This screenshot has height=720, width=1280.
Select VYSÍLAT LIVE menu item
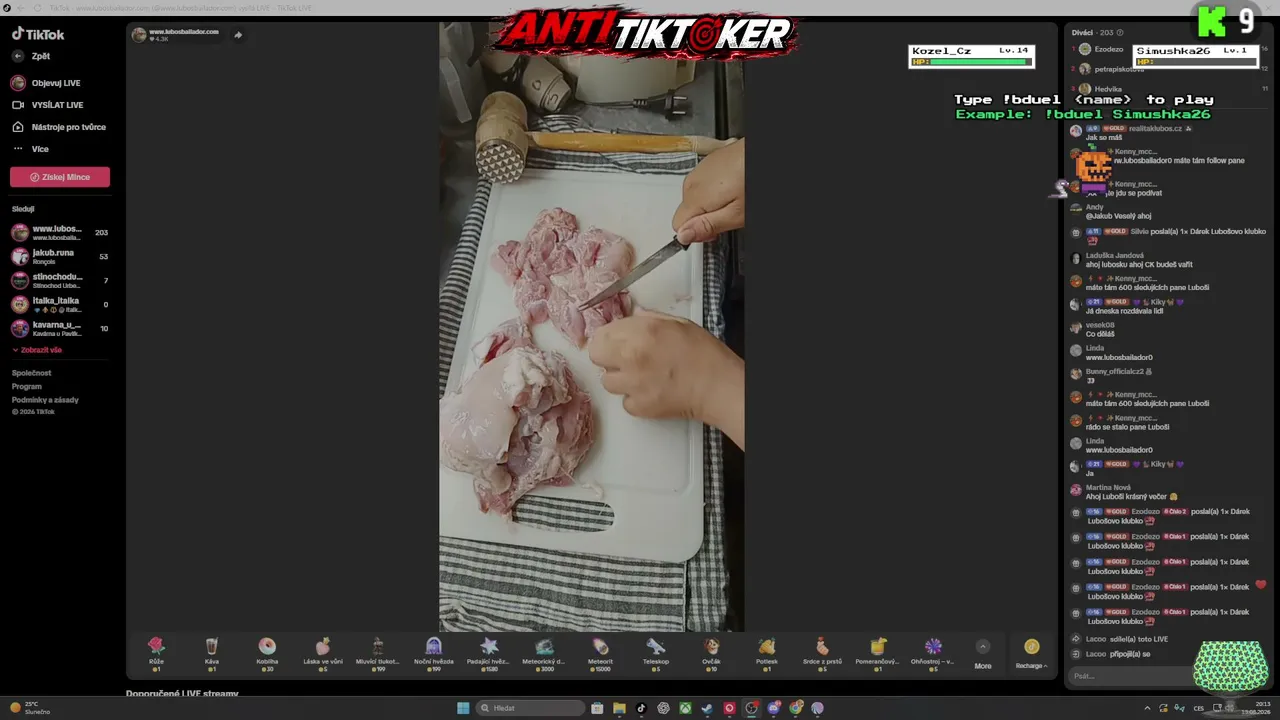click(x=47, y=105)
